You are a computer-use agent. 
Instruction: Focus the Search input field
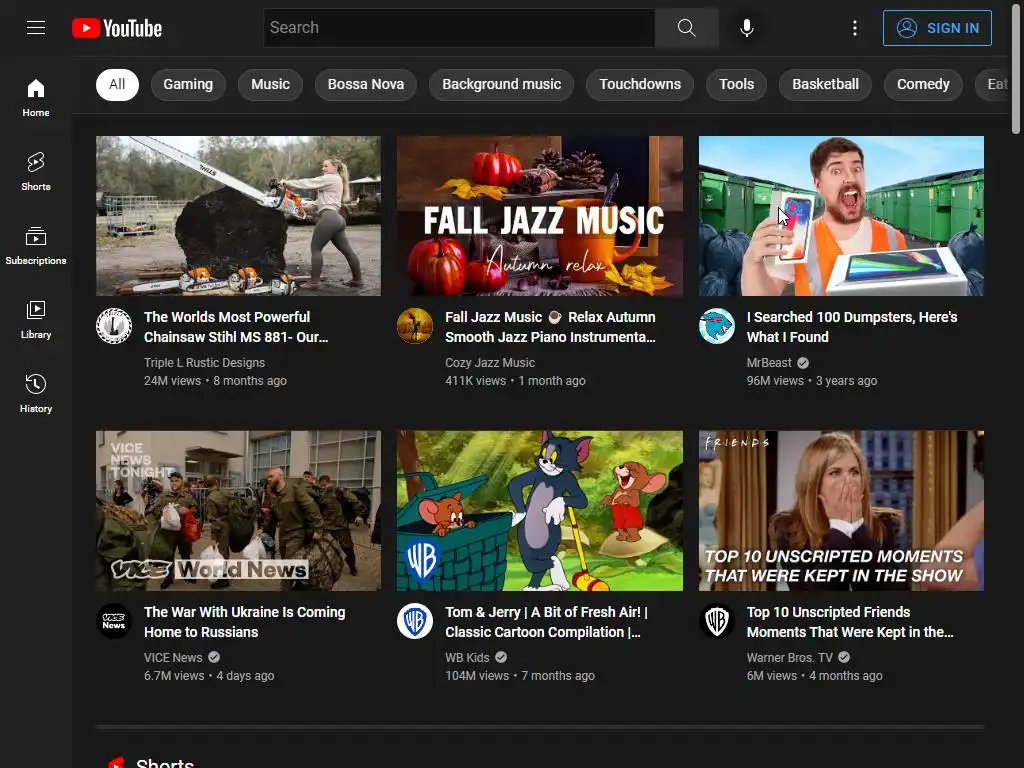point(459,27)
